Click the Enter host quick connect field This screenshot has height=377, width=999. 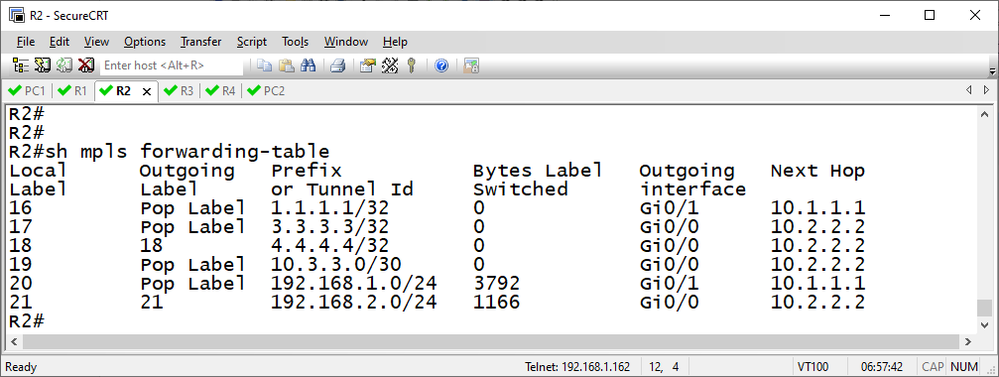click(x=171, y=65)
